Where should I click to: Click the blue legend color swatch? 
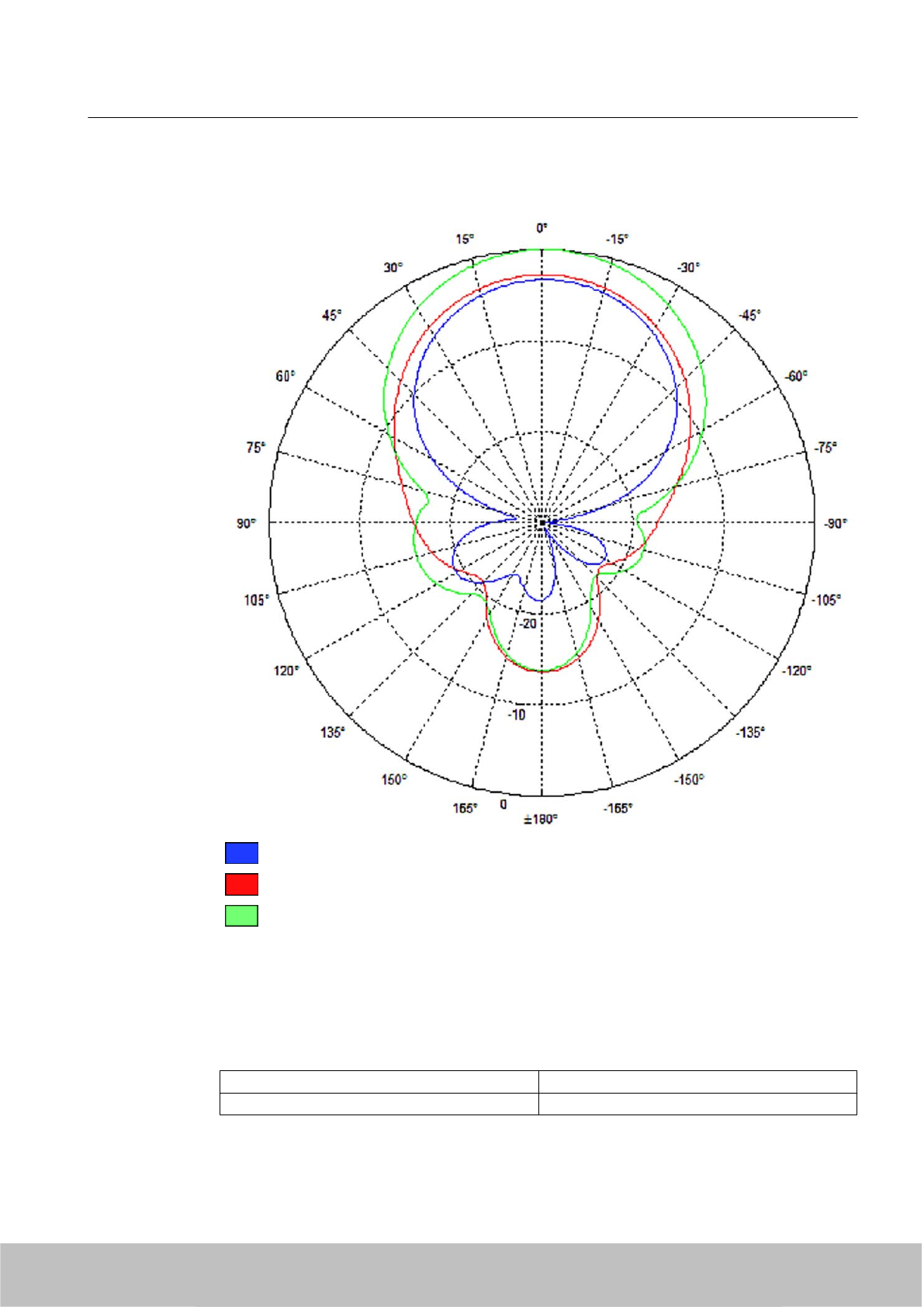click(x=241, y=853)
